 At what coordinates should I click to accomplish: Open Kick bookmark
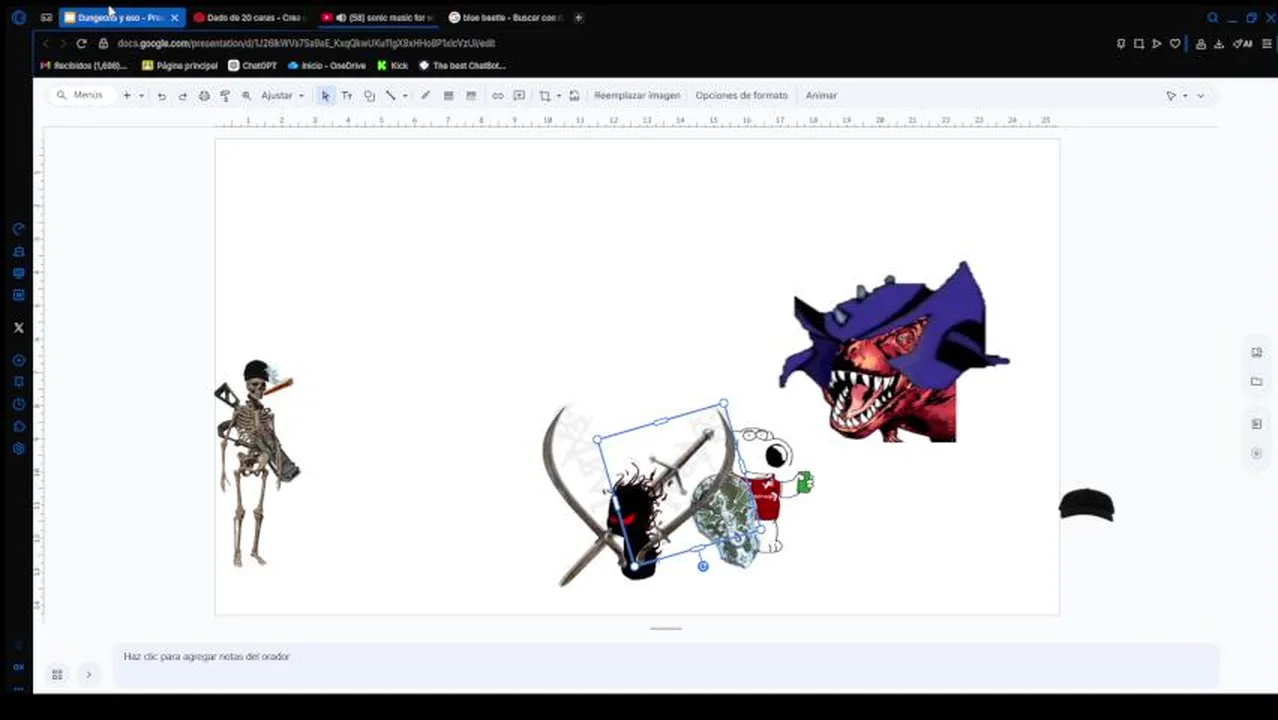coord(392,66)
